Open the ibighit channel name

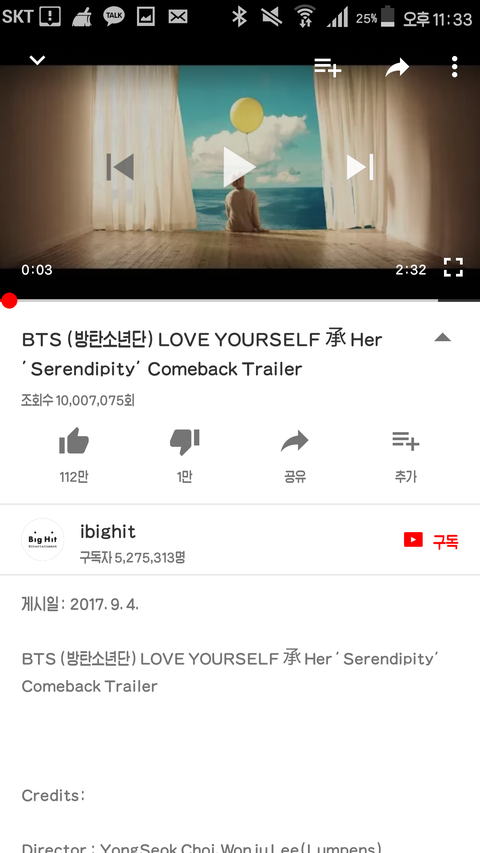(108, 531)
